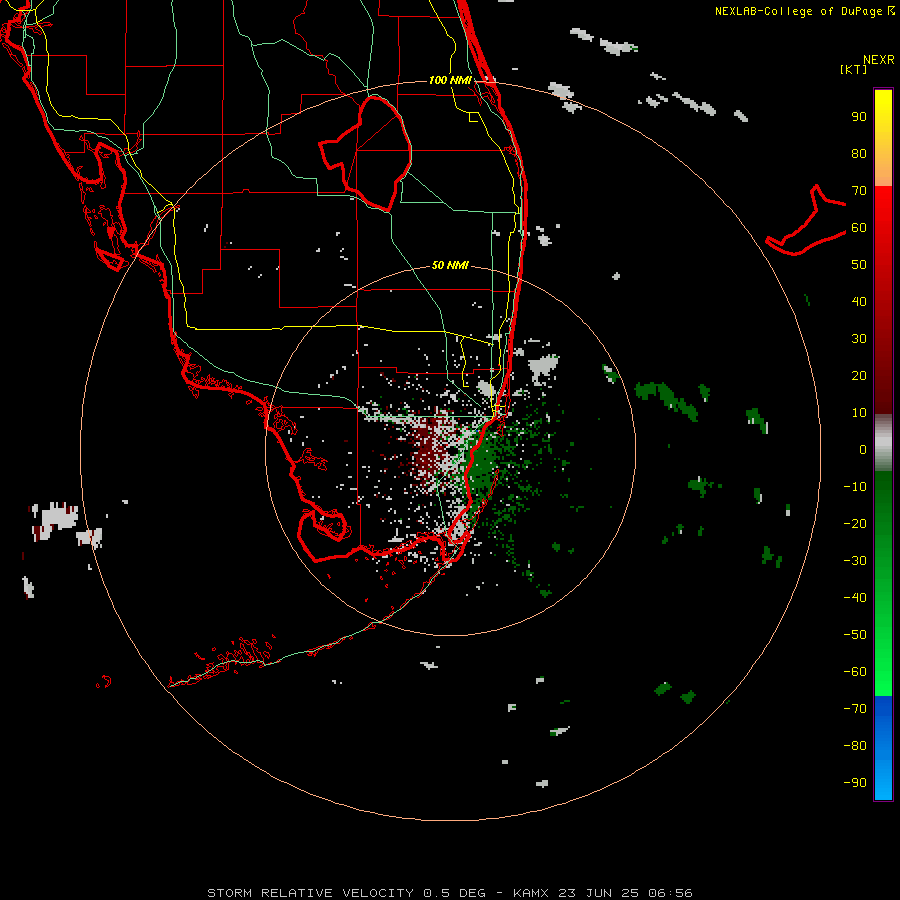This screenshot has width=900, height=900.
Task: Click the dark red outbound velocity cluster near radar
Action: [x=428, y=449]
